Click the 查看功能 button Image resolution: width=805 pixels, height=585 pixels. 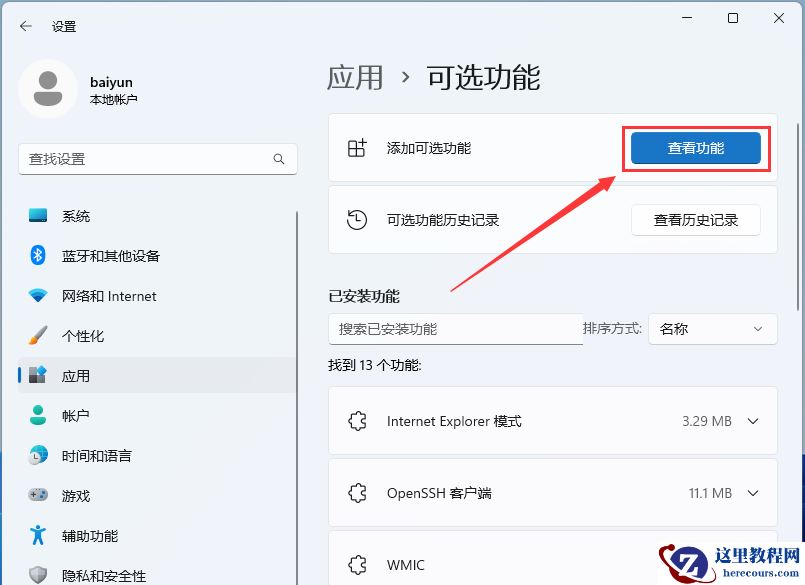(x=696, y=146)
